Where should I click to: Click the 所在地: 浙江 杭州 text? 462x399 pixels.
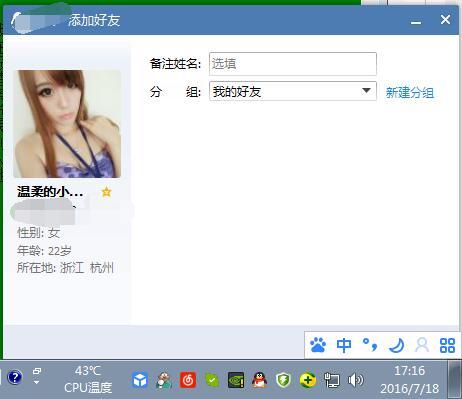65,268
